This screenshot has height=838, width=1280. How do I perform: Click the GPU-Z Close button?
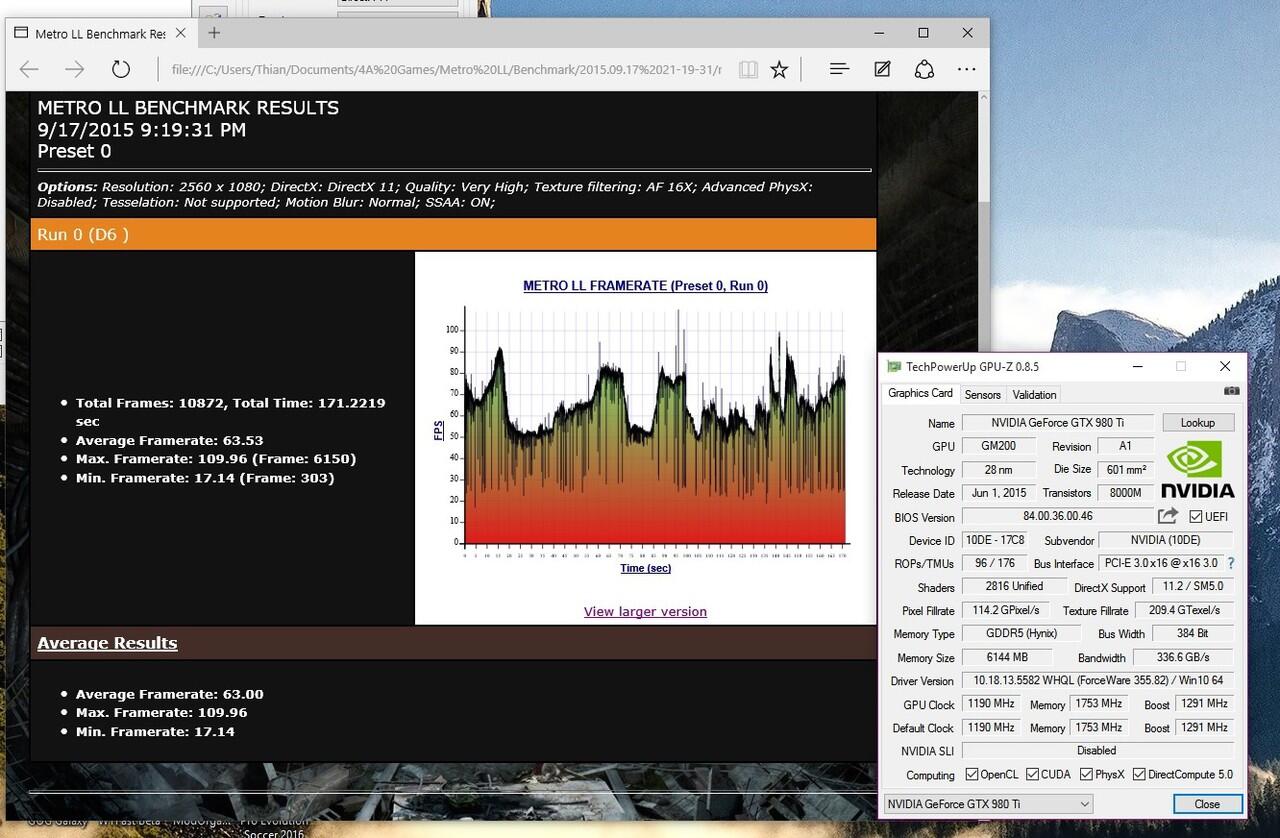pyautogui.click(x=1207, y=804)
